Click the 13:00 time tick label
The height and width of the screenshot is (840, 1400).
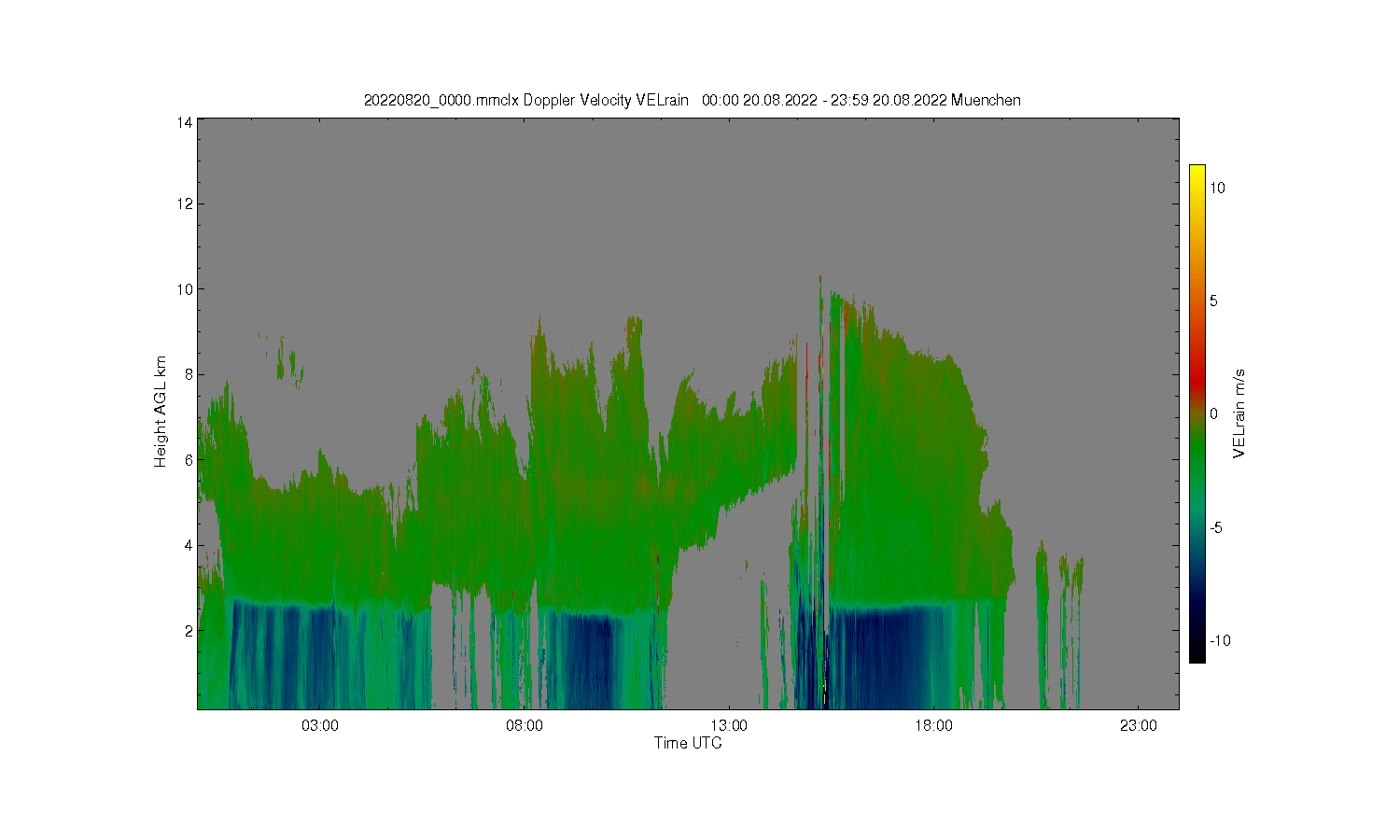coord(729,726)
